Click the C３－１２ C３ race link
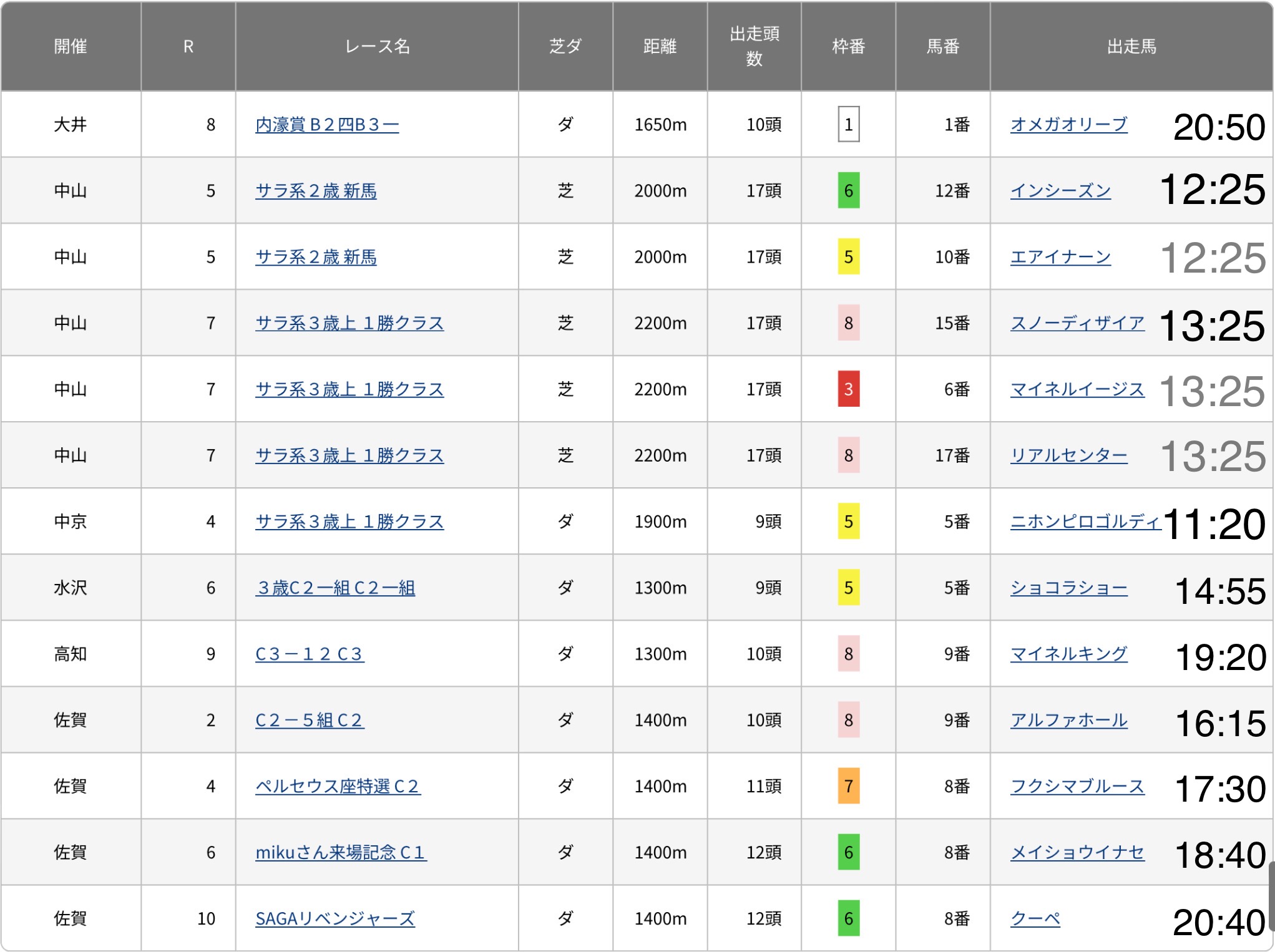 coord(310,654)
